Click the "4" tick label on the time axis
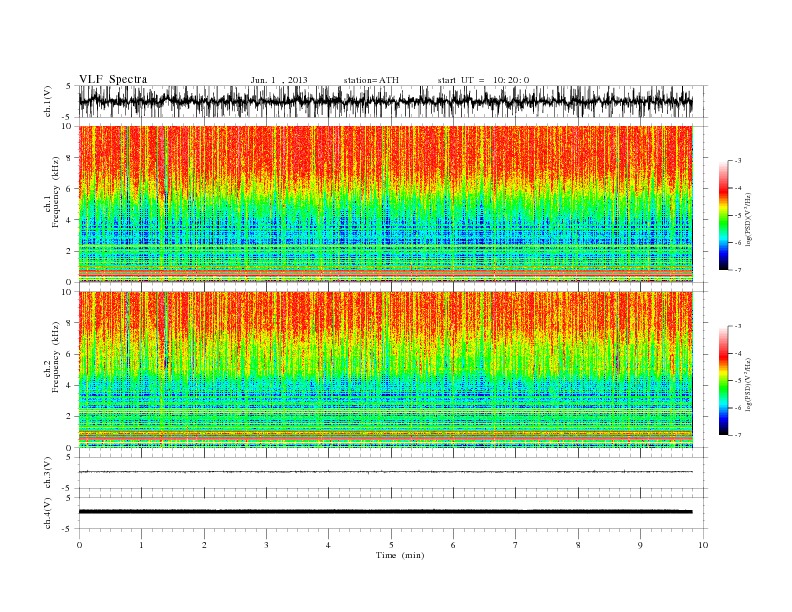 pyautogui.click(x=328, y=545)
